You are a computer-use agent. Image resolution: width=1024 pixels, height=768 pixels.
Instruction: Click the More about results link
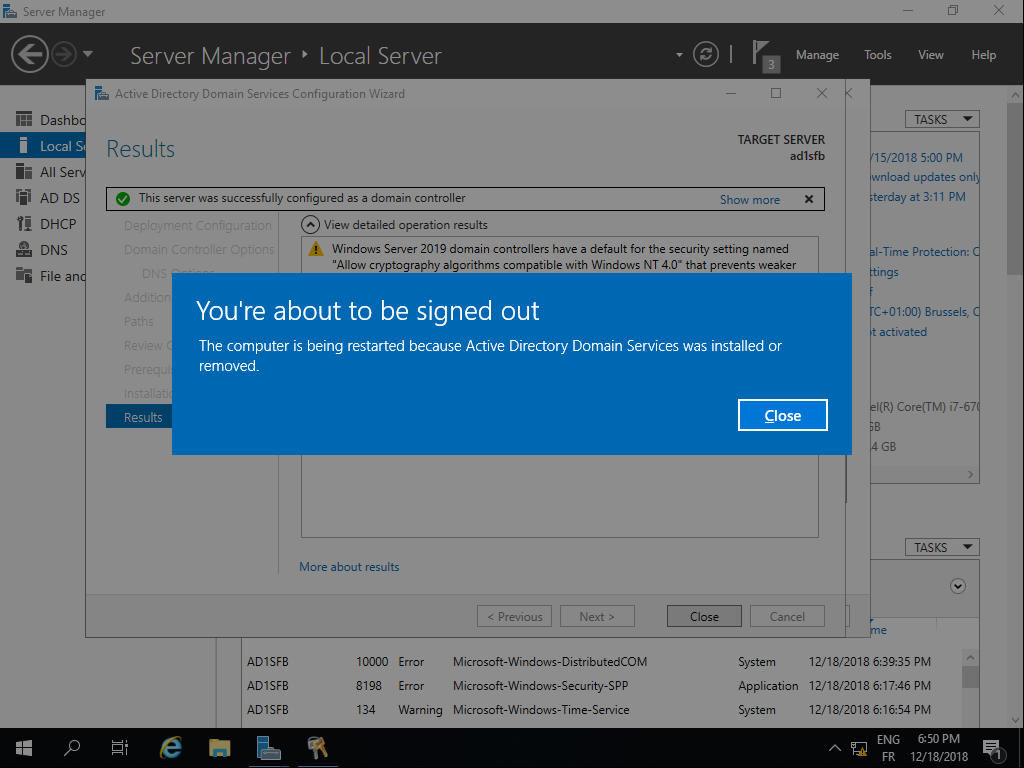tap(349, 567)
